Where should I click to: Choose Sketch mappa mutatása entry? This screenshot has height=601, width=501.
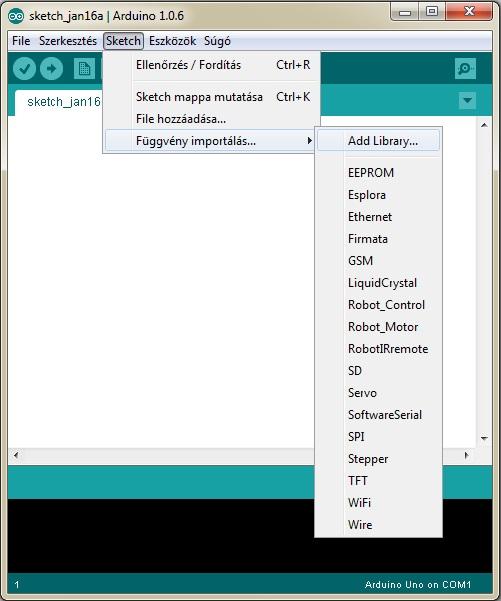point(212,97)
